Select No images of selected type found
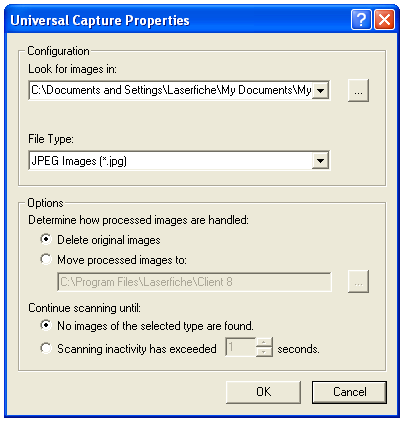 pos(46,325)
